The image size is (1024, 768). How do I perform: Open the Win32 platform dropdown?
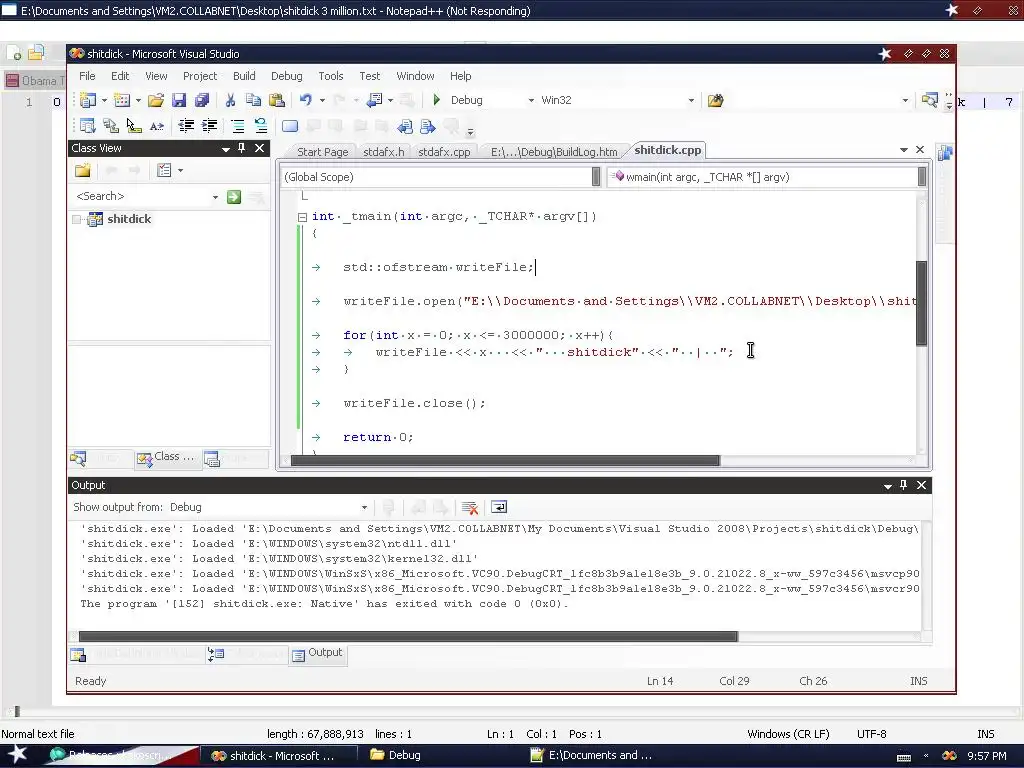tap(691, 101)
